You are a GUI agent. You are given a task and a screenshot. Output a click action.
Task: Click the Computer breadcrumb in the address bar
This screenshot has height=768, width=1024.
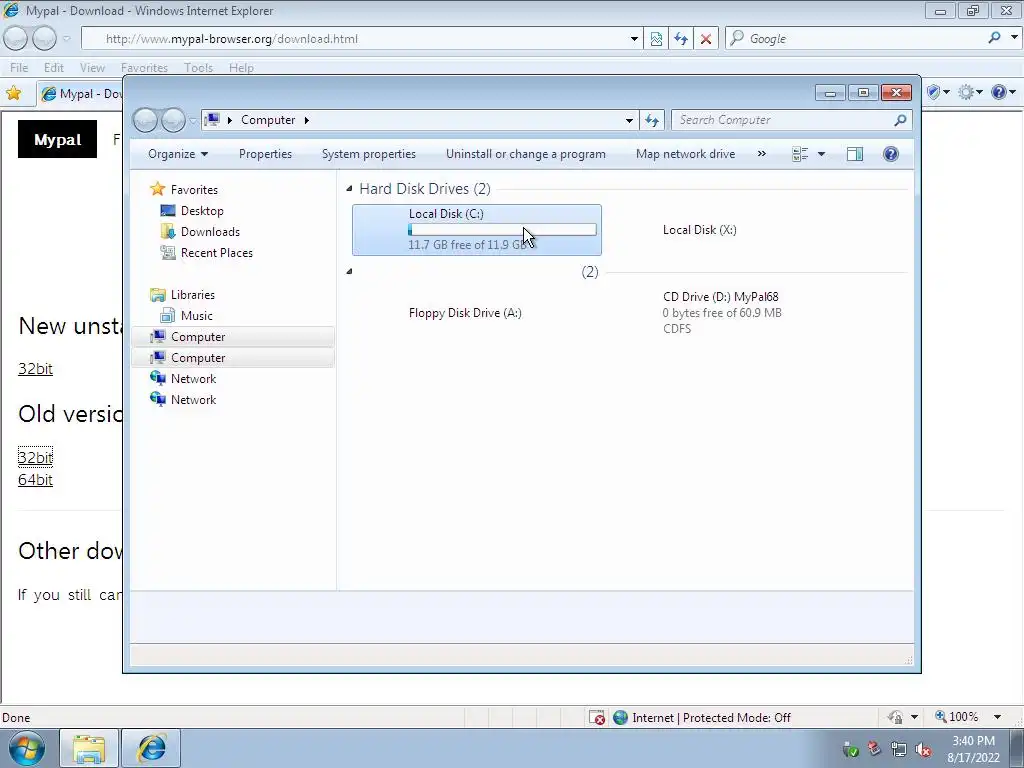[x=268, y=120]
